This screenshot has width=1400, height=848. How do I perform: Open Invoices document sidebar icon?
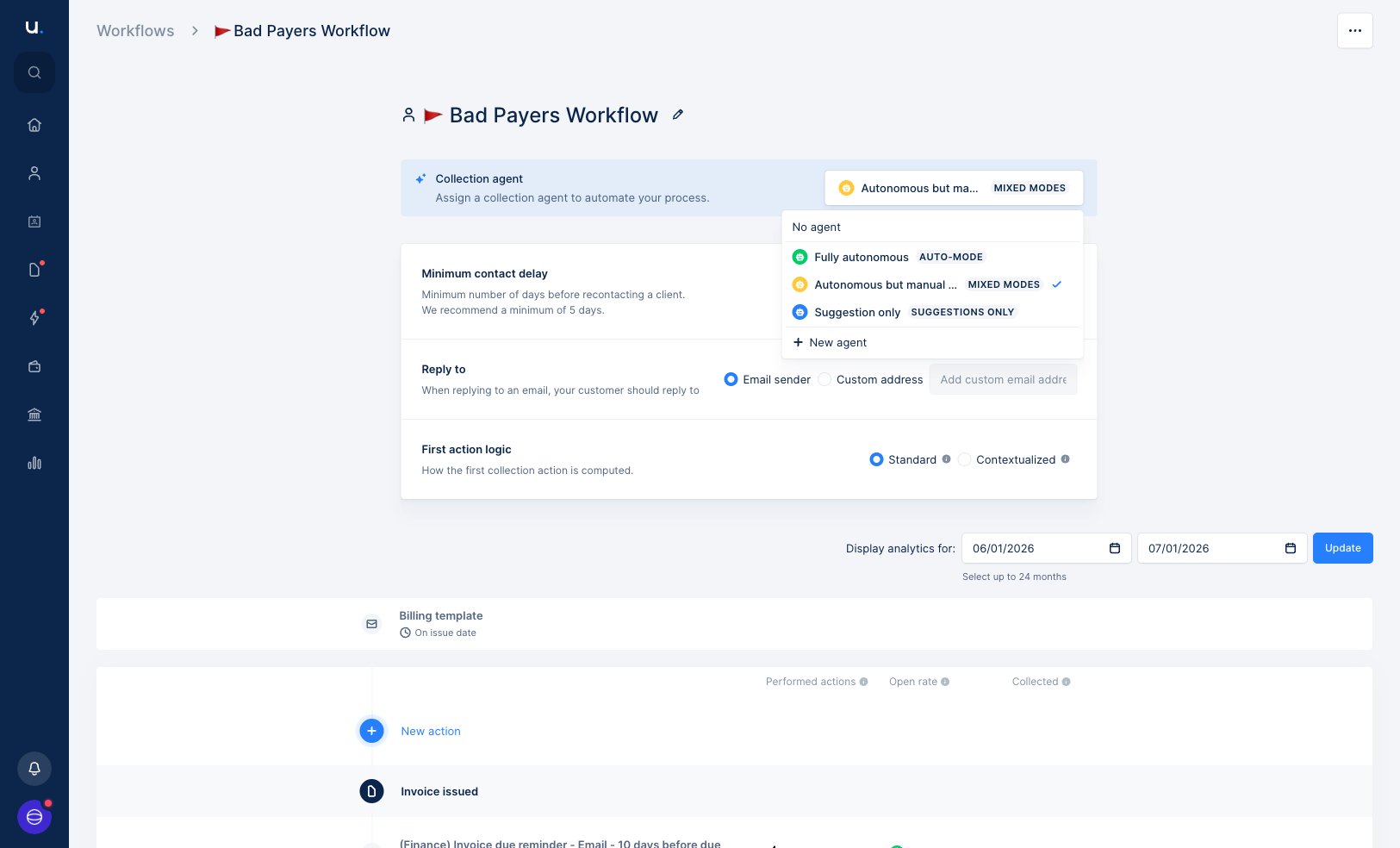point(34,270)
